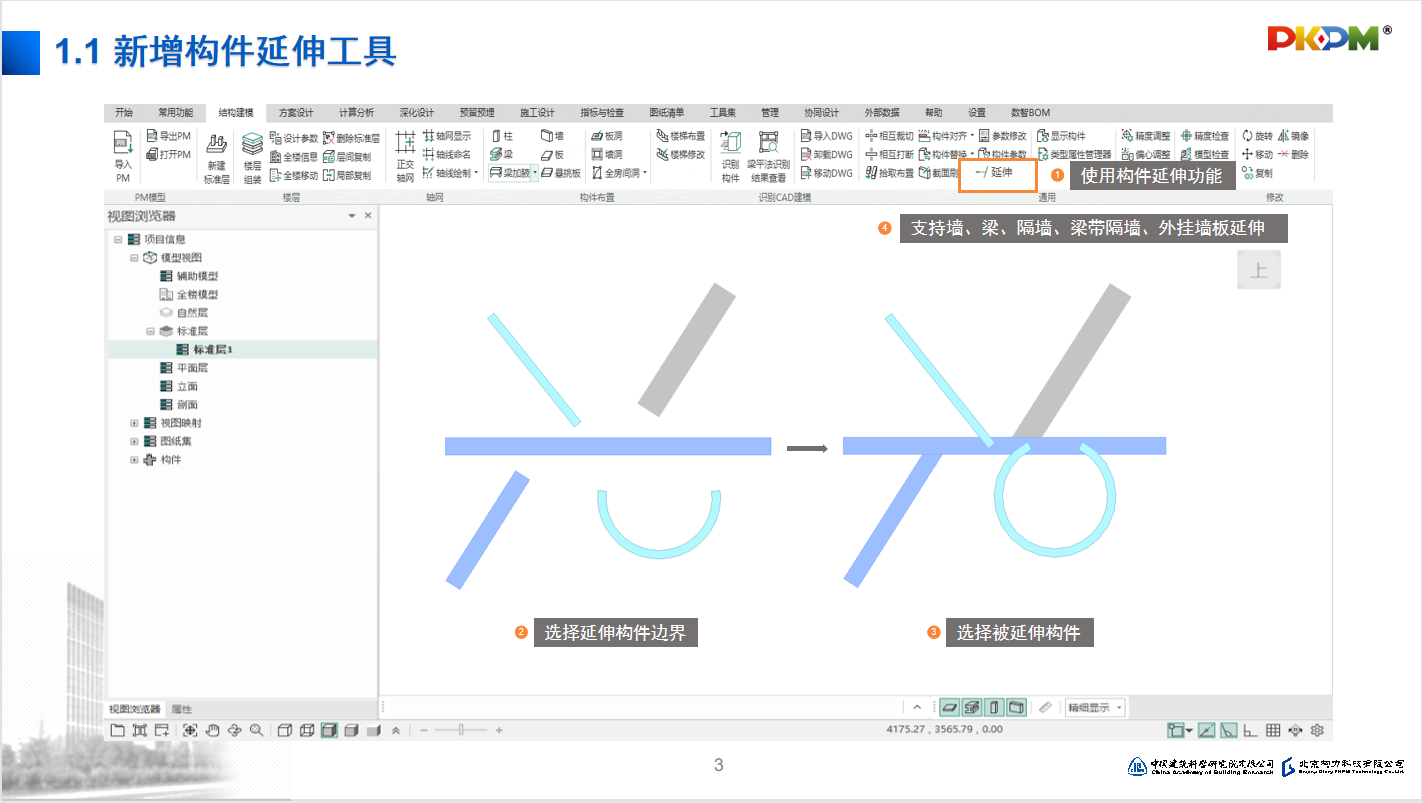This screenshot has width=1422, height=803.
Task: Switch to the 深化设计 ribbon tab
Action: click(x=416, y=113)
